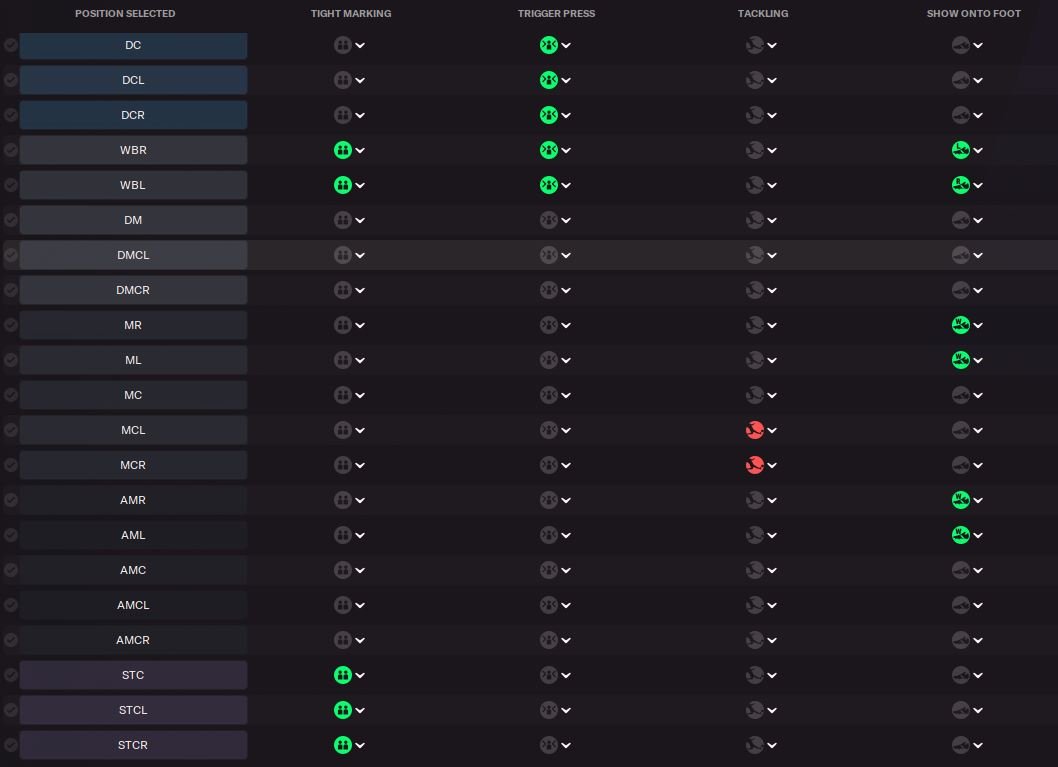Image resolution: width=1058 pixels, height=767 pixels.
Task: Click the tight marking icon for STCR
Action: [342, 745]
